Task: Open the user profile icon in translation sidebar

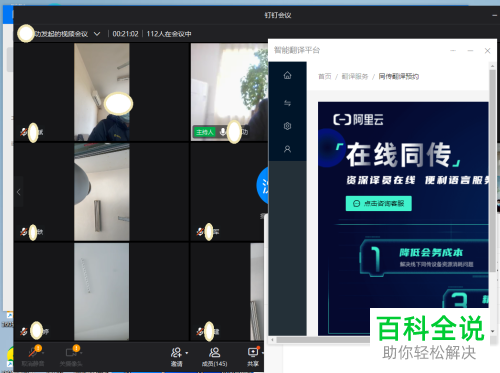Action: point(287,149)
